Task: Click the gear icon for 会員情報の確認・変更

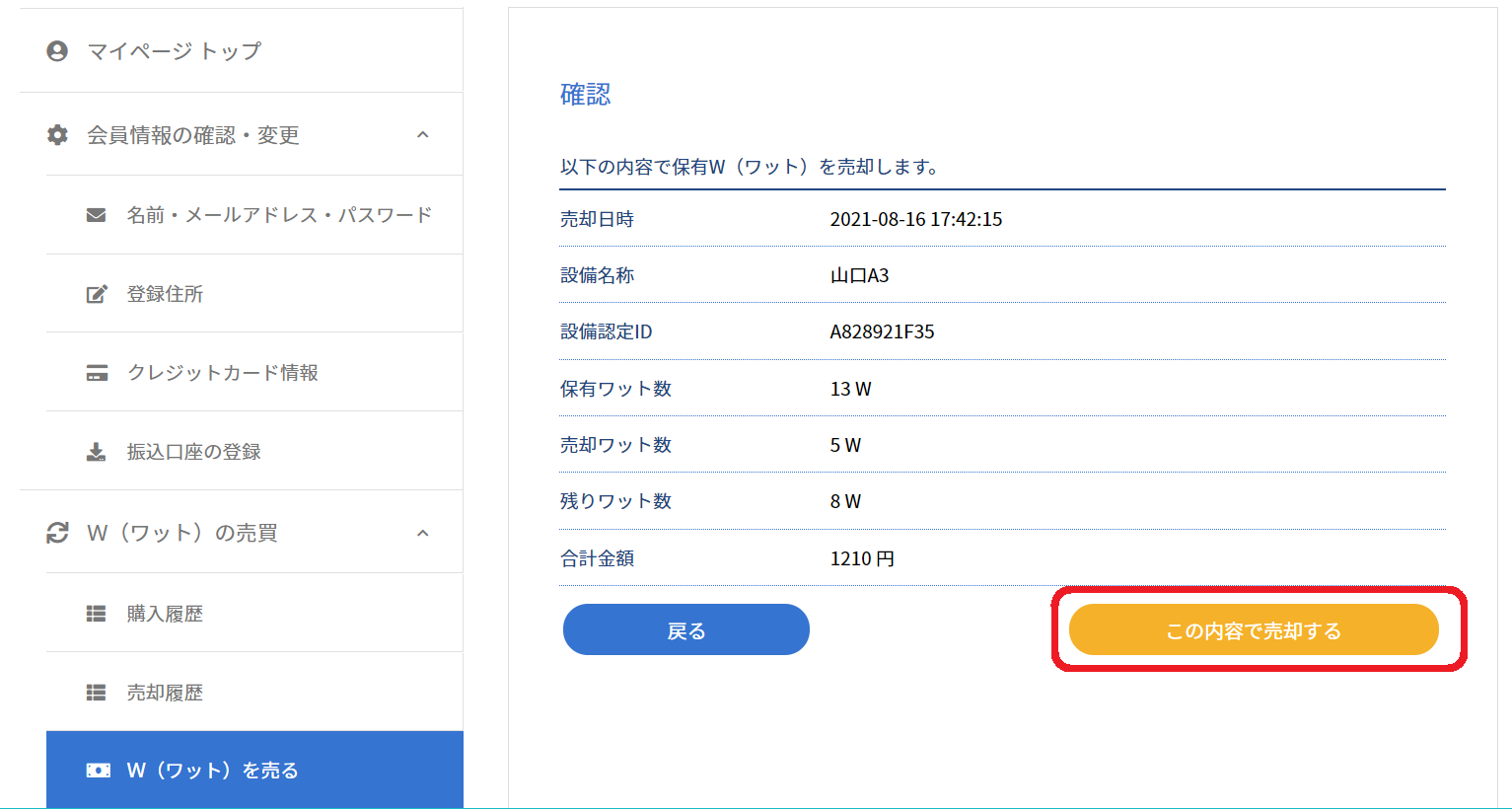Action: [57, 135]
